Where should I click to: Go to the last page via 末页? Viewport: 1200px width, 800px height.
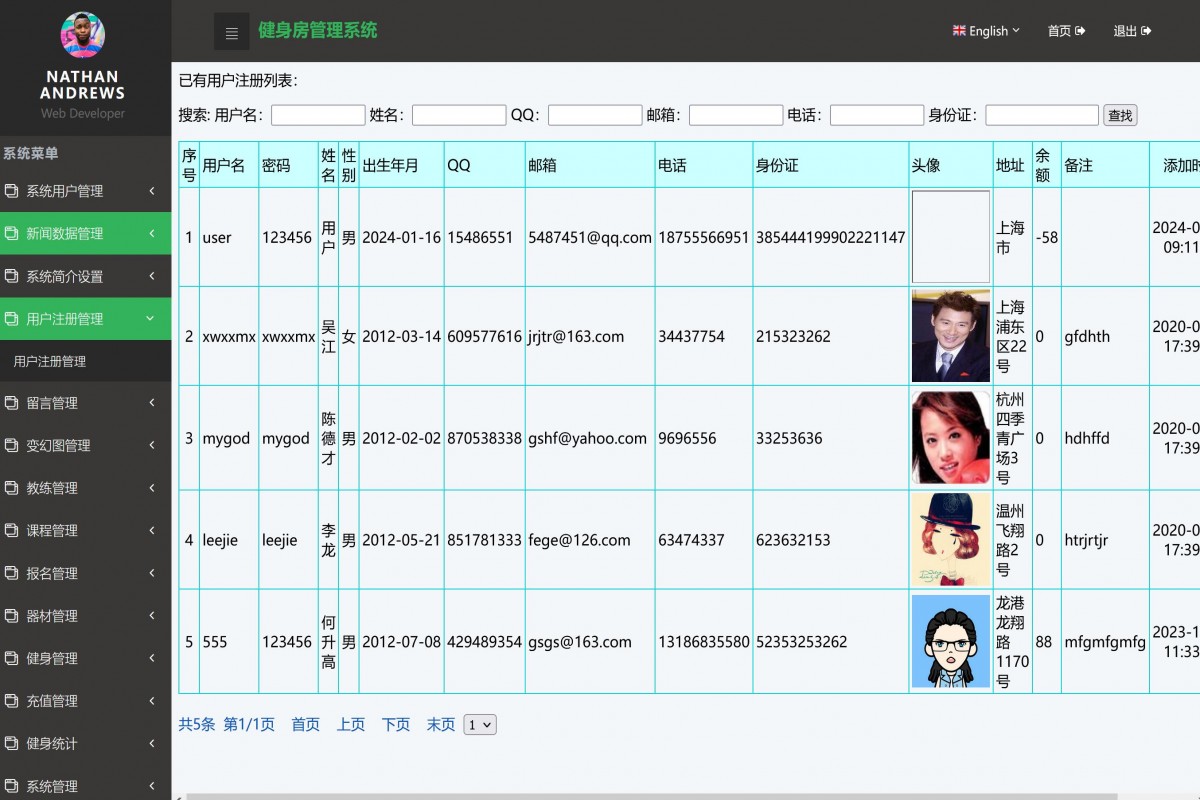click(x=440, y=724)
